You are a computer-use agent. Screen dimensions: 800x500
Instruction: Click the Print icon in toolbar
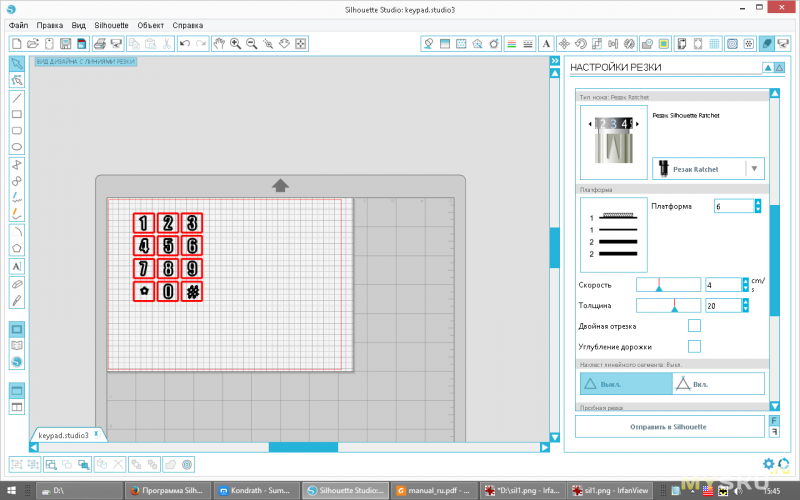(x=100, y=44)
